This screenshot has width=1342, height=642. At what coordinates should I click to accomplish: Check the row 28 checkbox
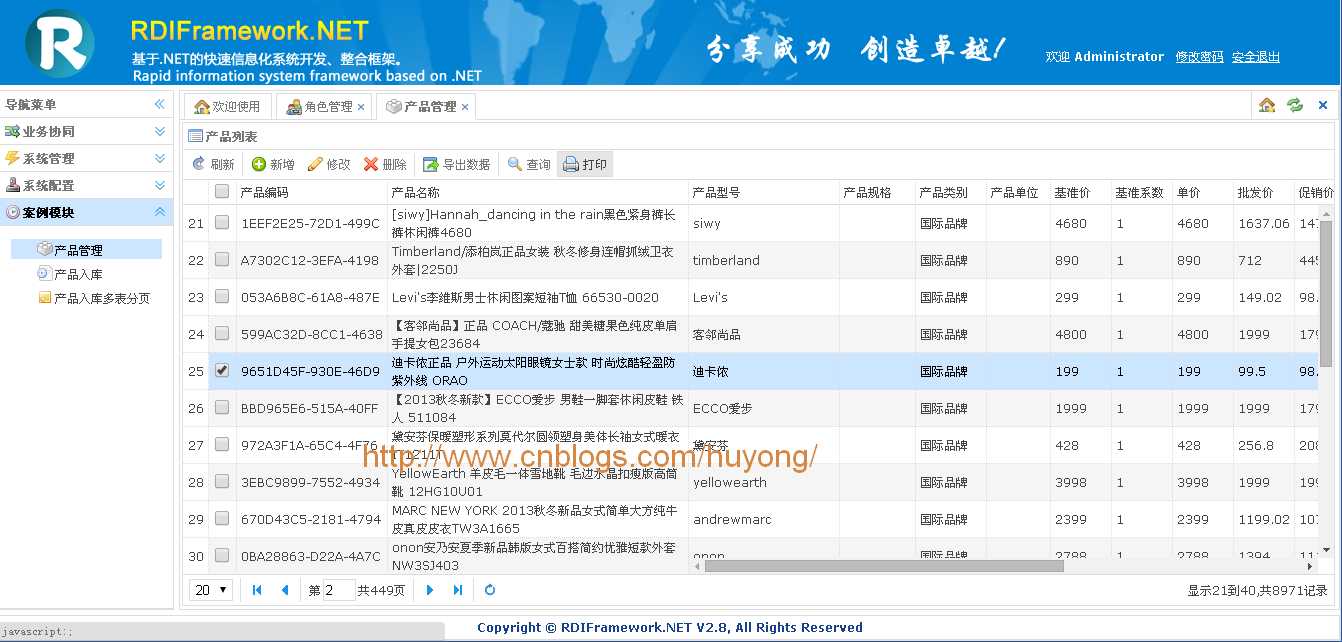point(222,482)
